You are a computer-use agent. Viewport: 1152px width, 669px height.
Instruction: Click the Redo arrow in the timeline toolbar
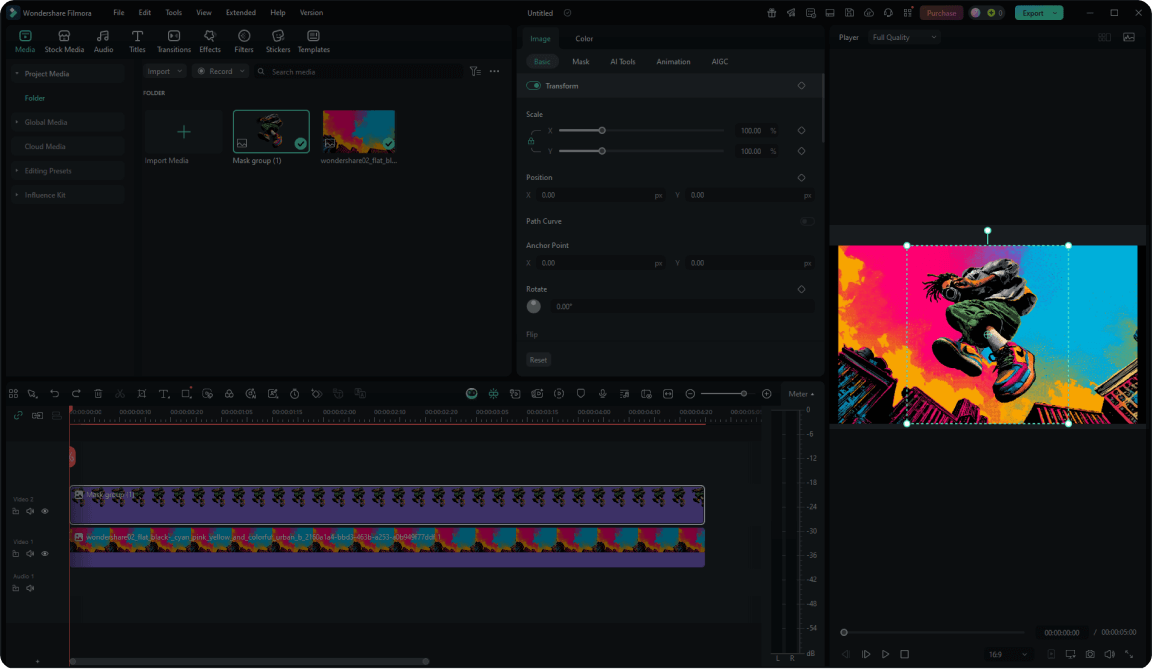pos(76,394)
